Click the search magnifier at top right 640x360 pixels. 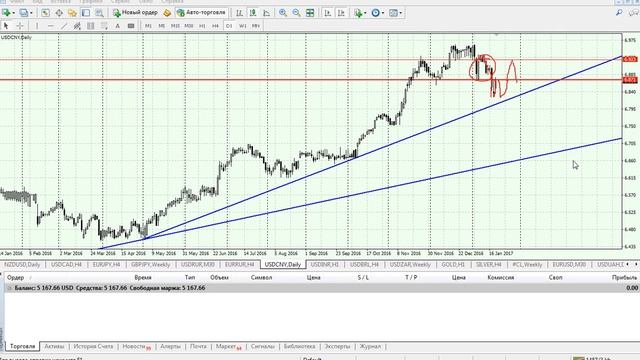coord(619,13)
